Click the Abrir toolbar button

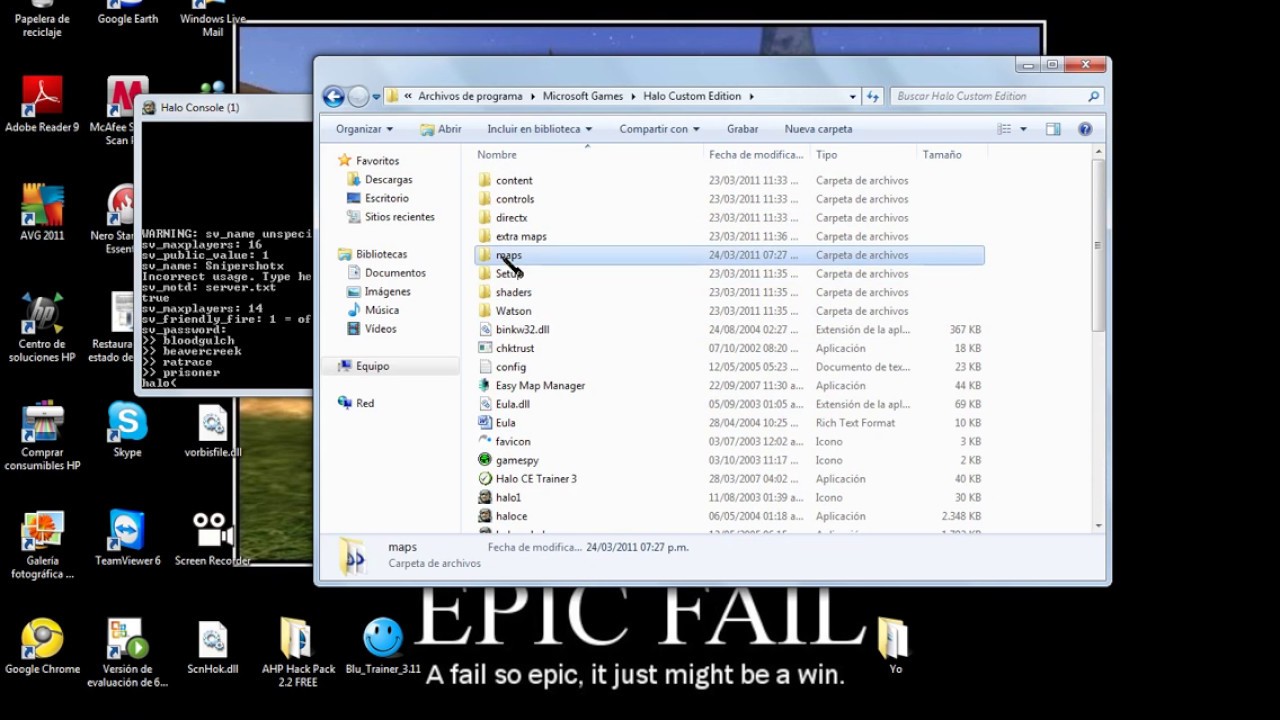[x=441, y=129]
